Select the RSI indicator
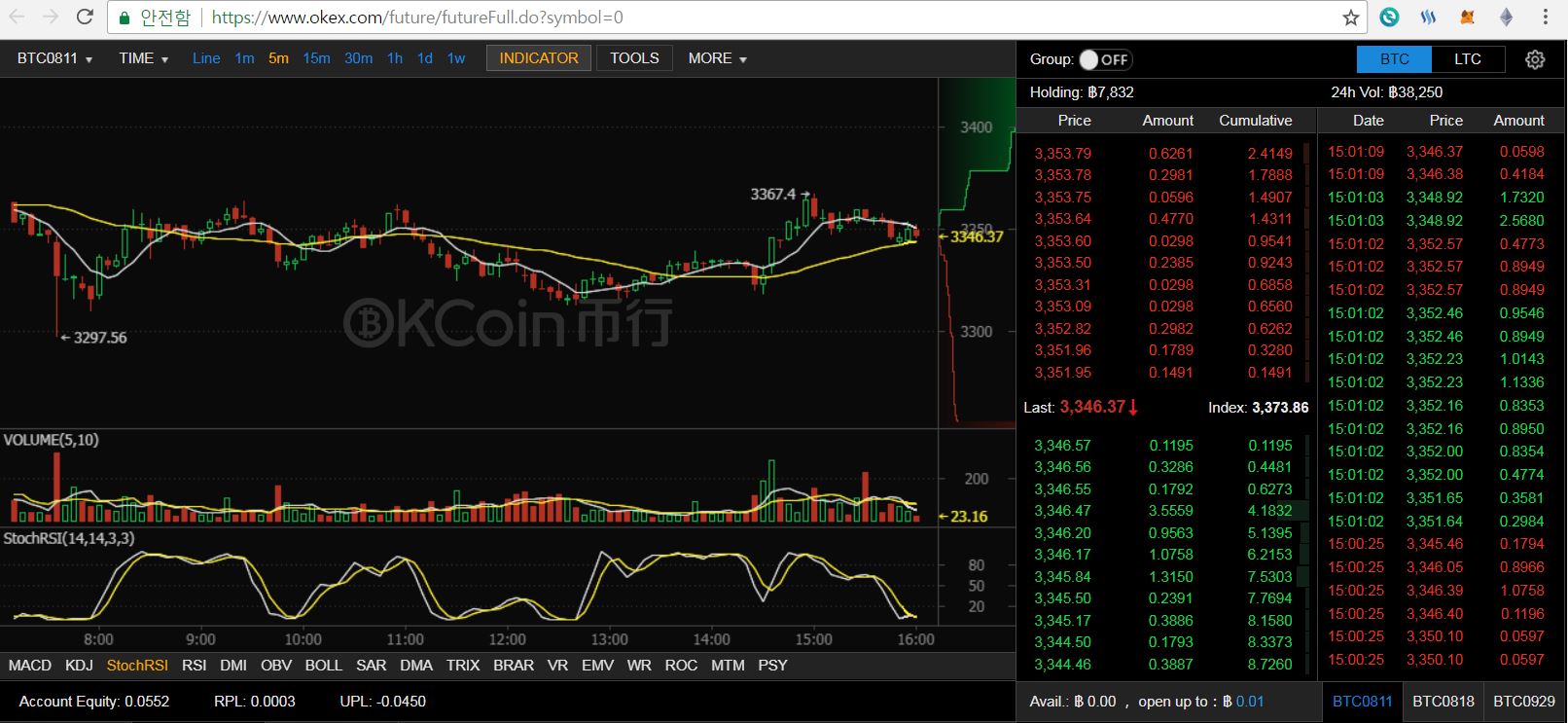This screenshot has height=723, width=1568. [x=195, y=666]
